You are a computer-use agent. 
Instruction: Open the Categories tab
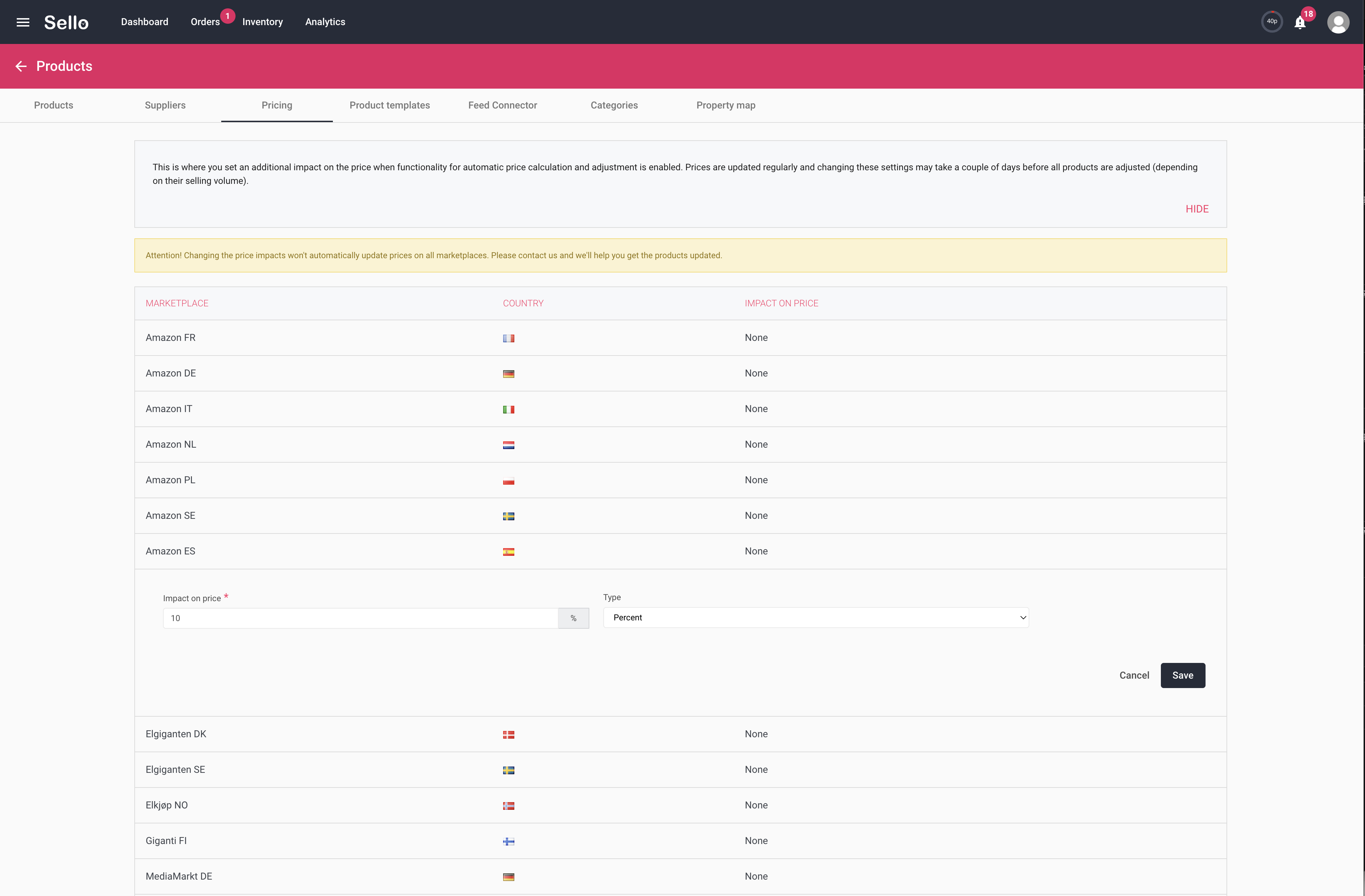614,105
